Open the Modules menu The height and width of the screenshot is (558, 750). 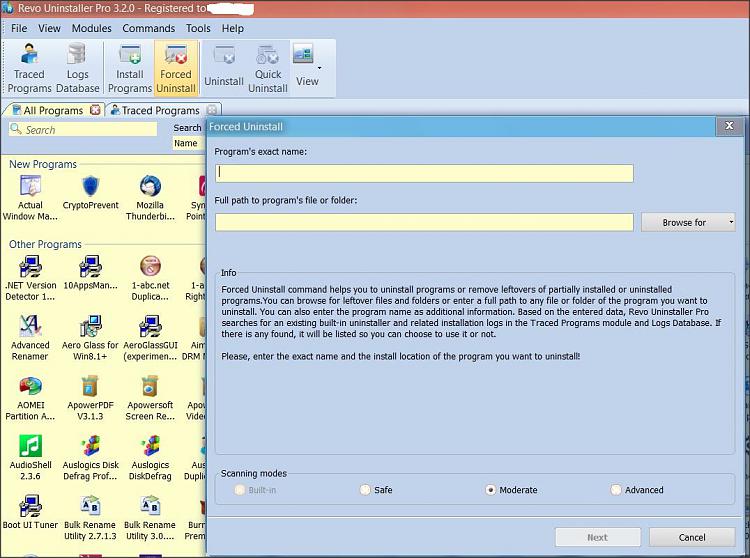(x=91, y=28)
